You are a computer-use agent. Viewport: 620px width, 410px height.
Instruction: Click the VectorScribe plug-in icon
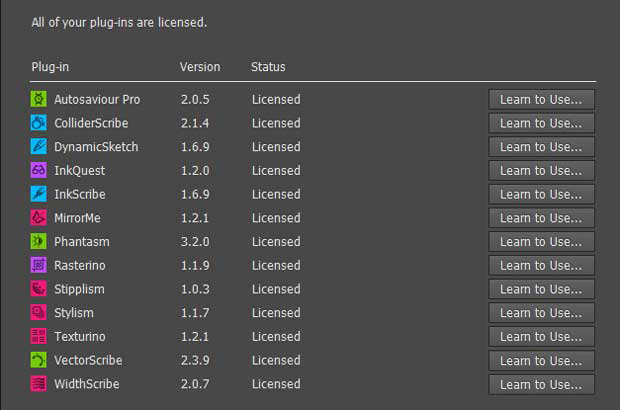click(39, 360)
